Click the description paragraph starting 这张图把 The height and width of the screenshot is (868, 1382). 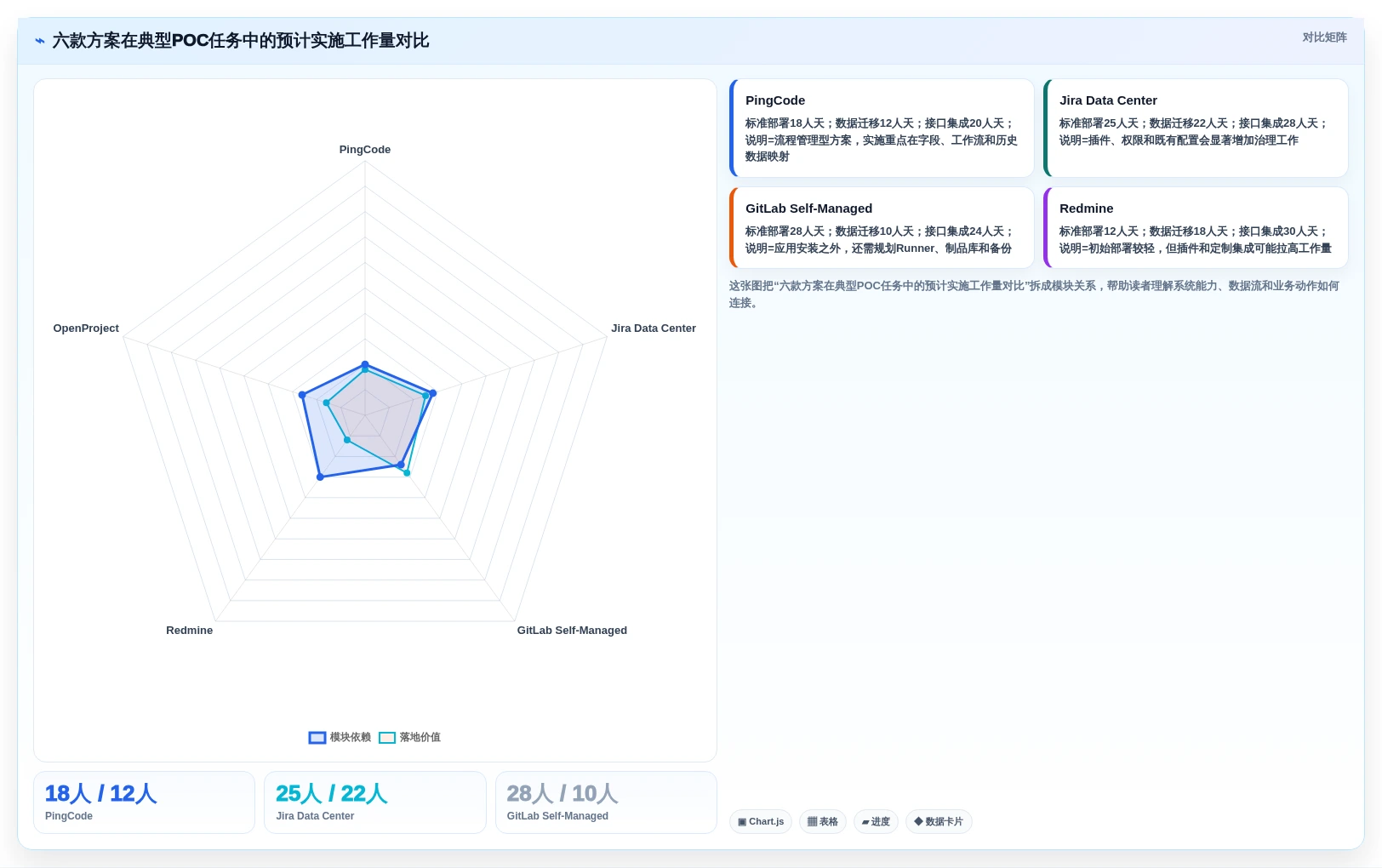tap(1035, 294)
